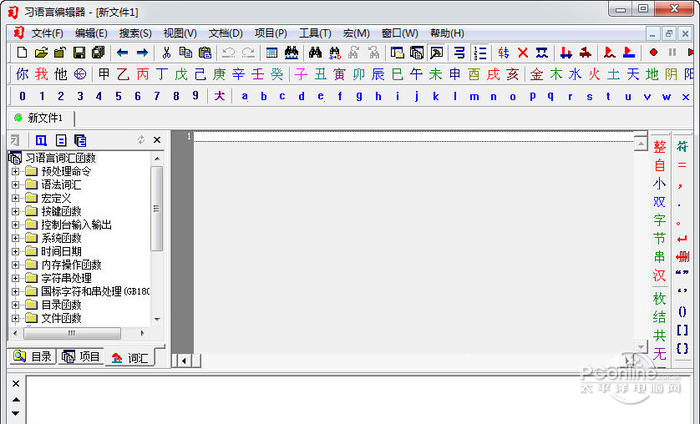Viewport: 700px width, 424px height.
Task: Save the file with the single floppy disk icon
Action: click(79, 53)
